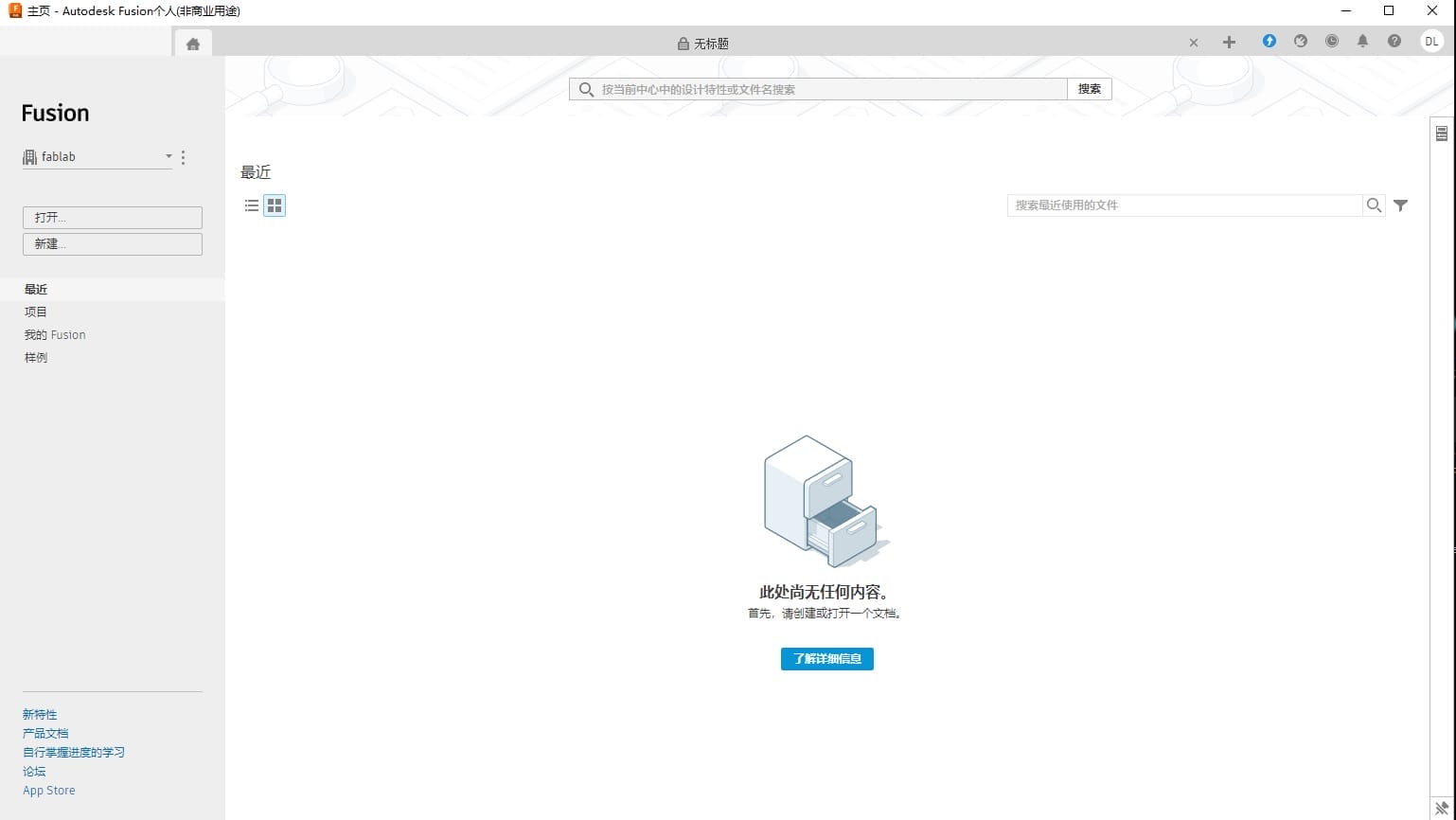1456x820 pixels.
Task: Open the help question-mark menu
Action: pyautogui.click(x=1394, y=41)
